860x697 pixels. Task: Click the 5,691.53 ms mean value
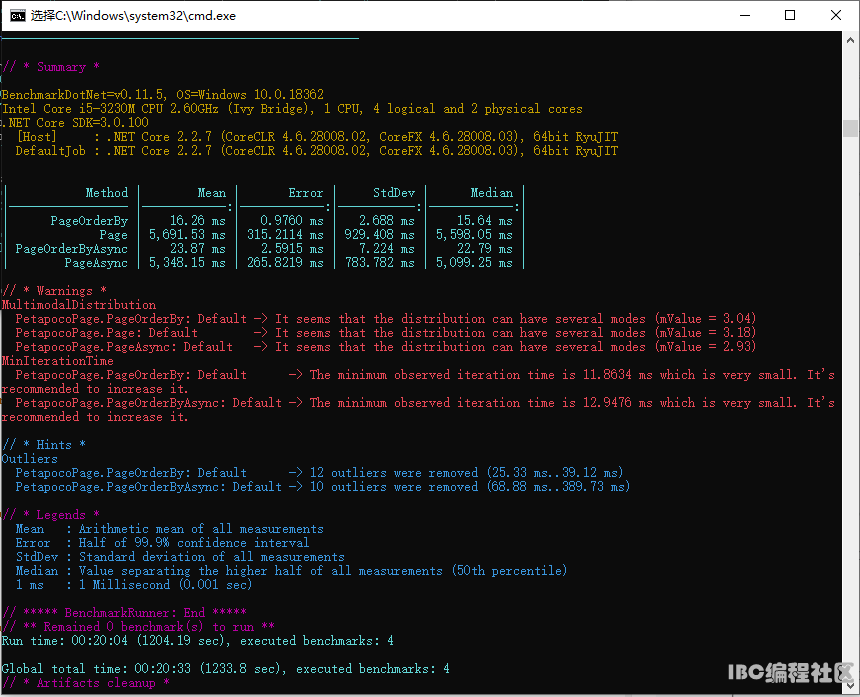(x=188, y=235)
